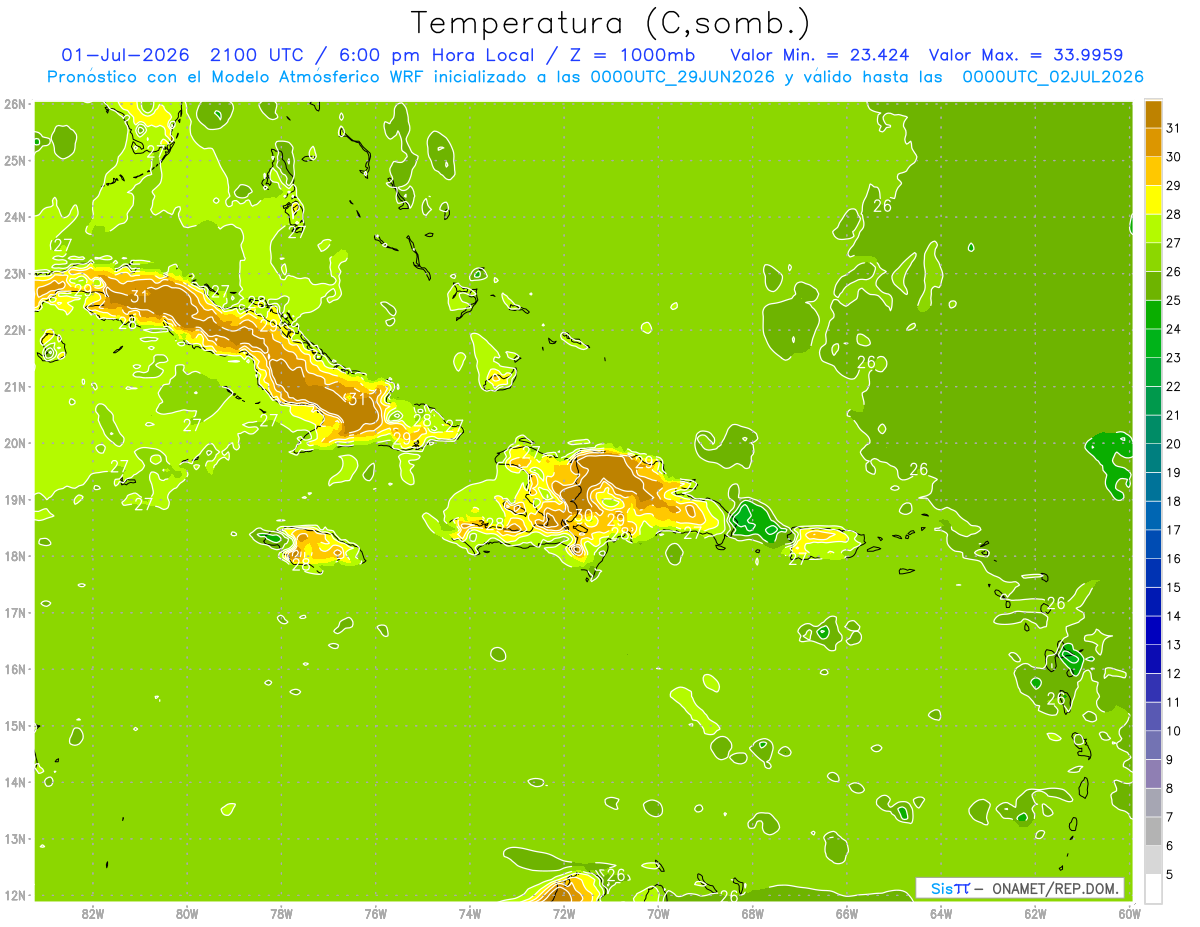Click the "74W" longitude axis label

[x=470, y=914]
